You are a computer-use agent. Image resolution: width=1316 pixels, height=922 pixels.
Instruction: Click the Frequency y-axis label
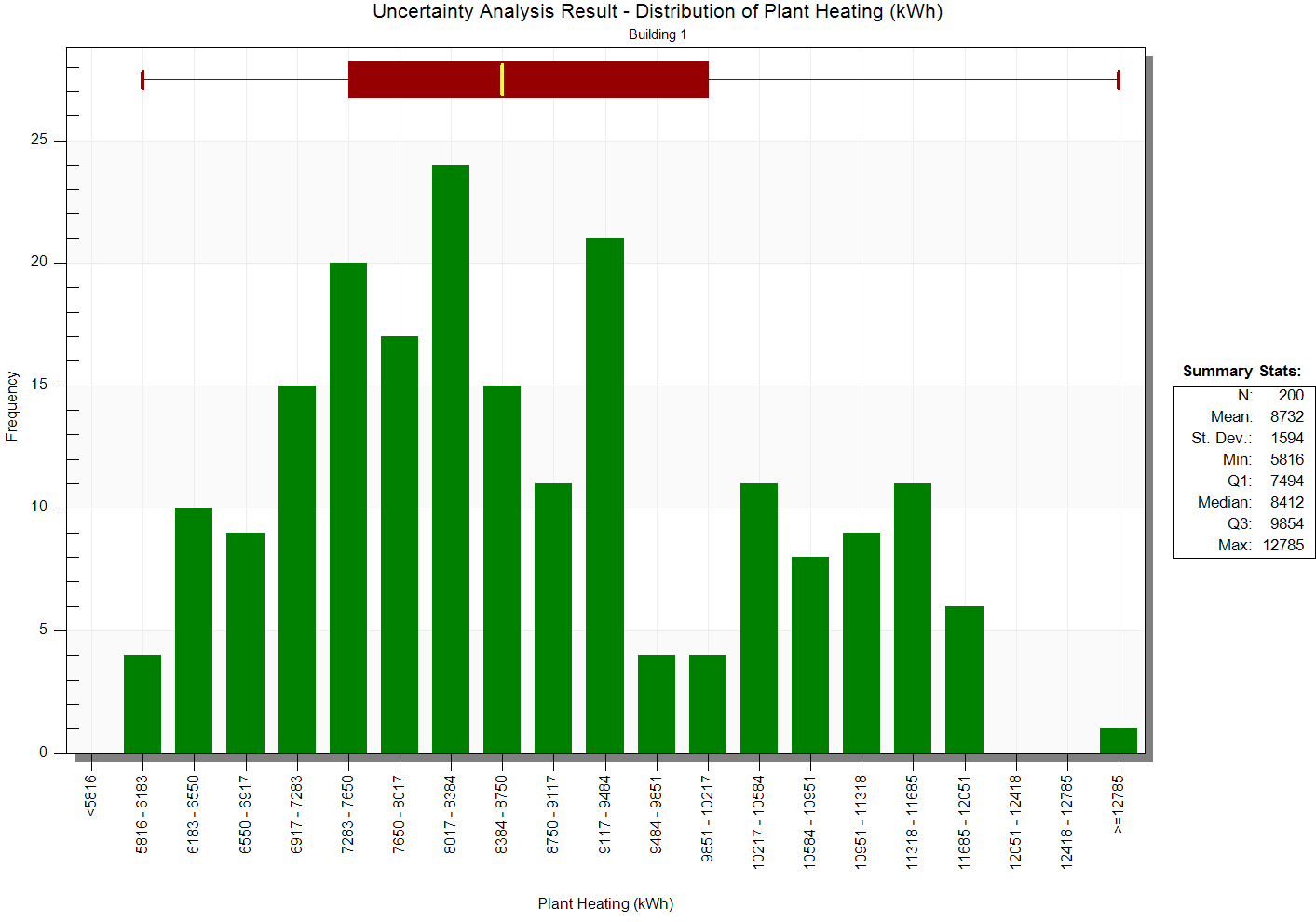point(12,406)
